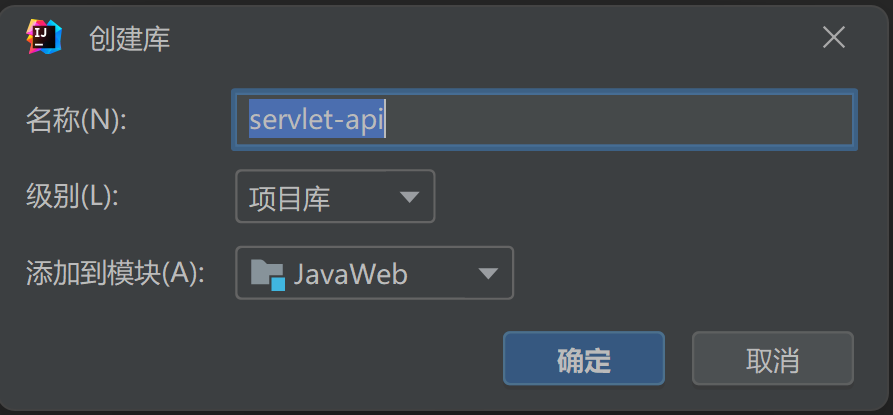Expand the 添加到模块 dropdown arrow
893x415 pixels.
point(488,274)
